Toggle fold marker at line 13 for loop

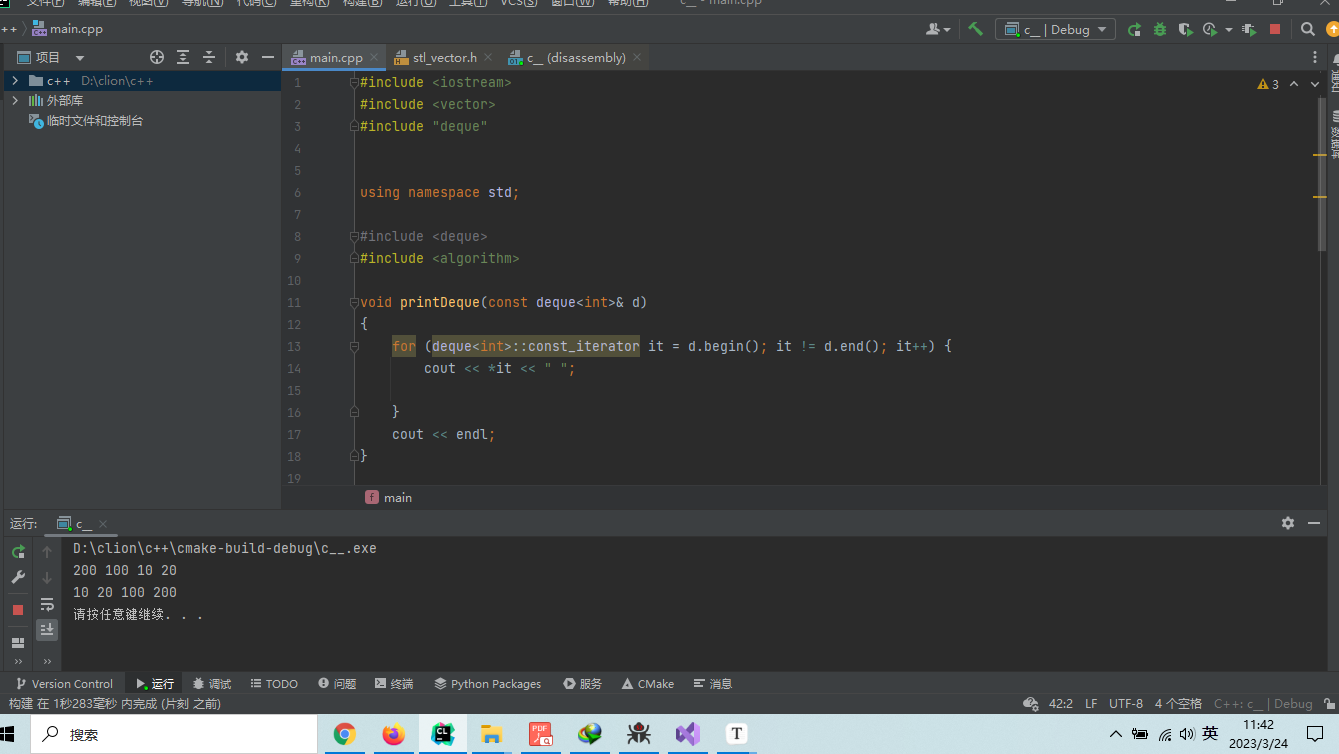pyautogui.click(x=354, y=346)
